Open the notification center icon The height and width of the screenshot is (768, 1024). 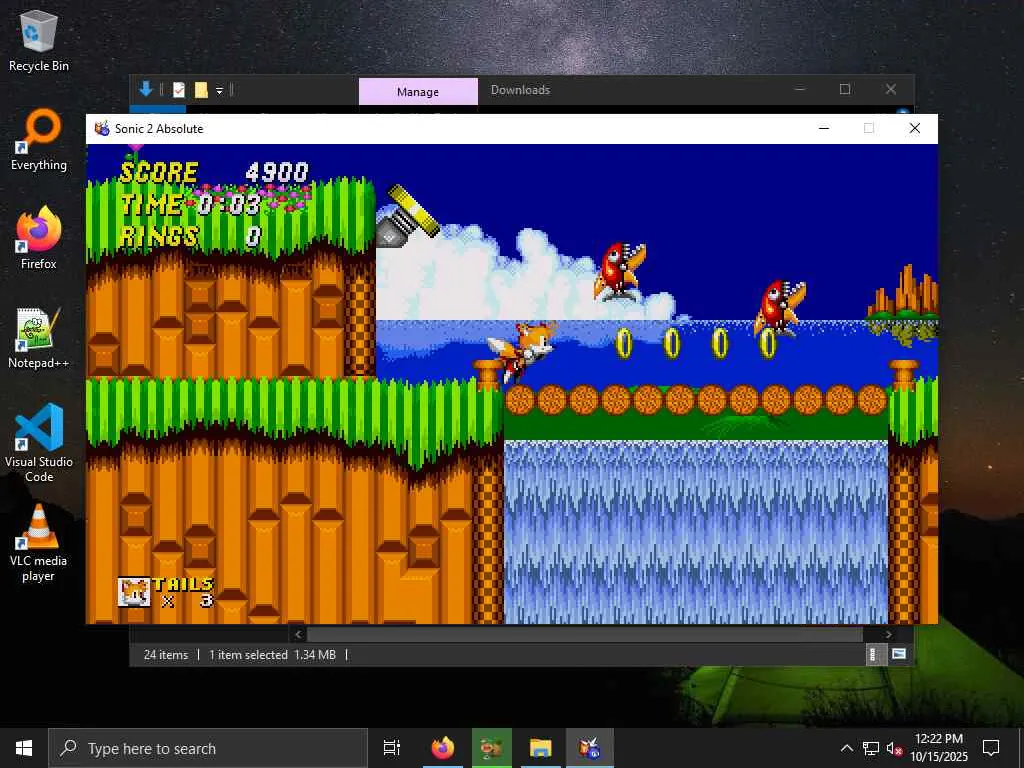(x=991, y=748)
